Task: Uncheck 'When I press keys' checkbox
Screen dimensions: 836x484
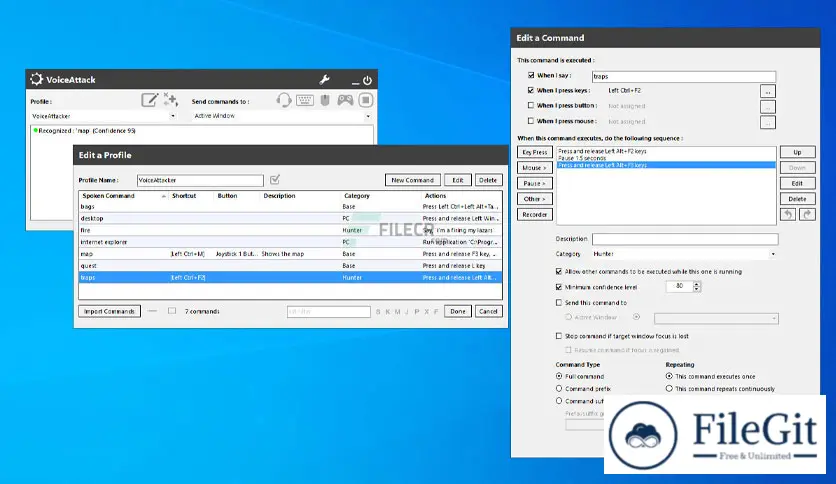Action: (x=531, y=90)
